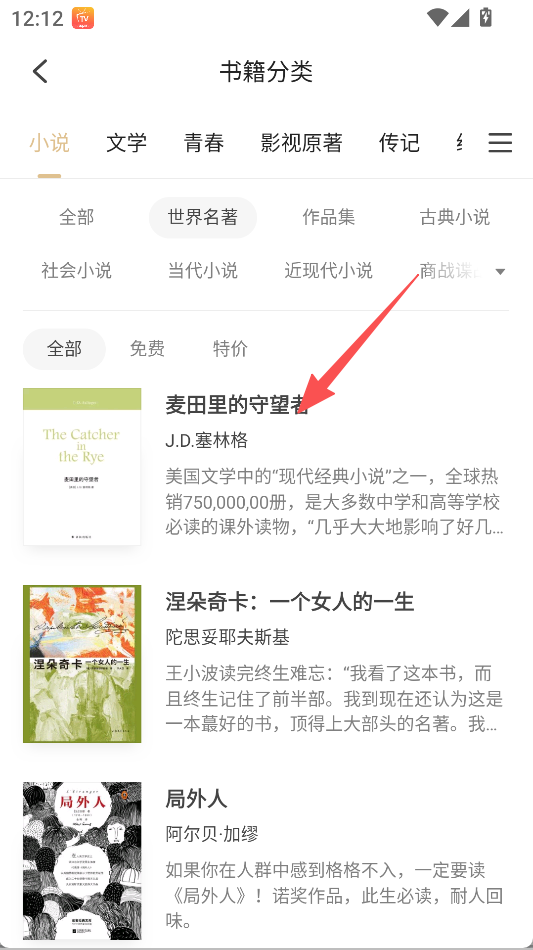Open book title 涅朵奇卡：一个女人的一生
Viewport: 533px width, 950px height.
coord(290,602)
